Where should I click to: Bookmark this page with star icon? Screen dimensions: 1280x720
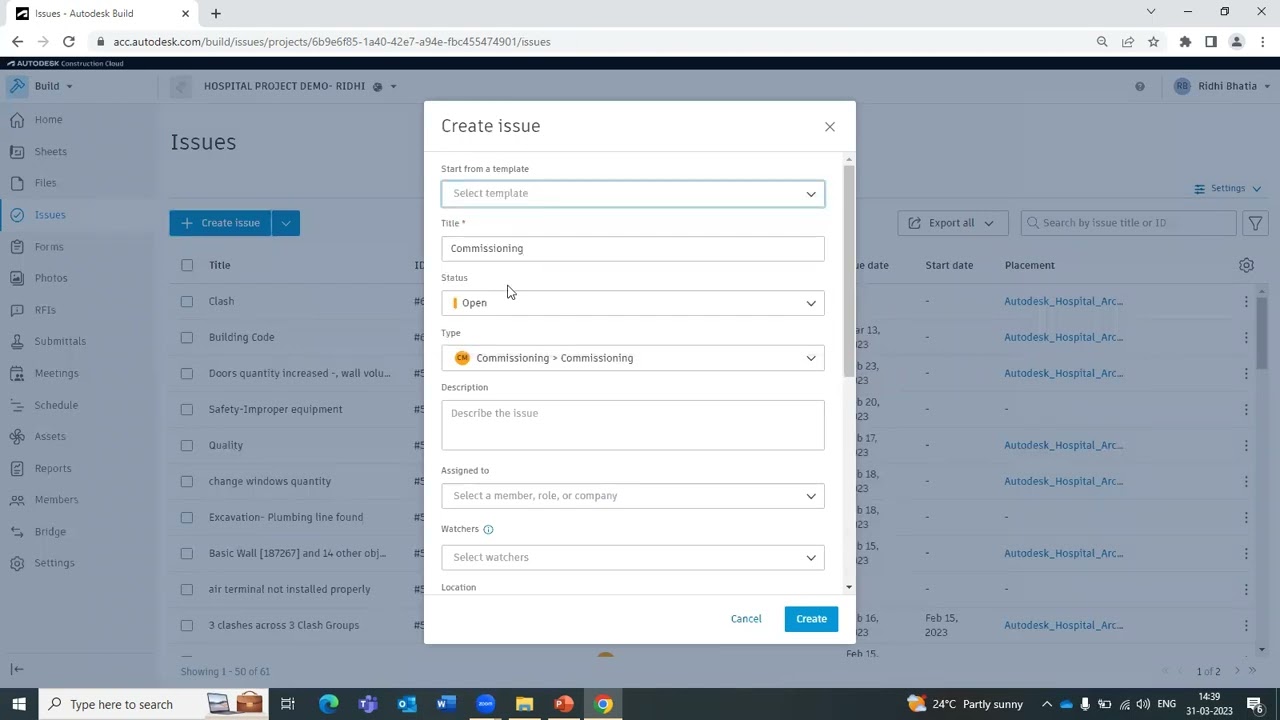(x=1153, y=42)
